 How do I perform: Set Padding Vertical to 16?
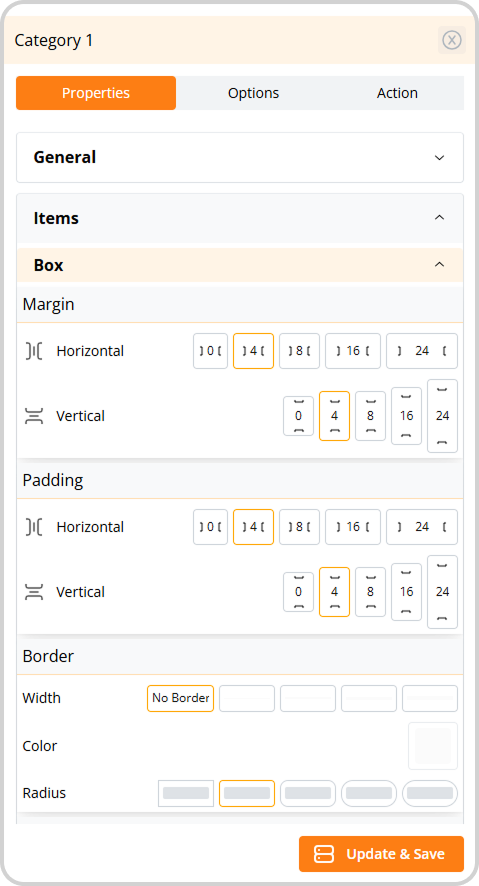[x=407, y=592]
